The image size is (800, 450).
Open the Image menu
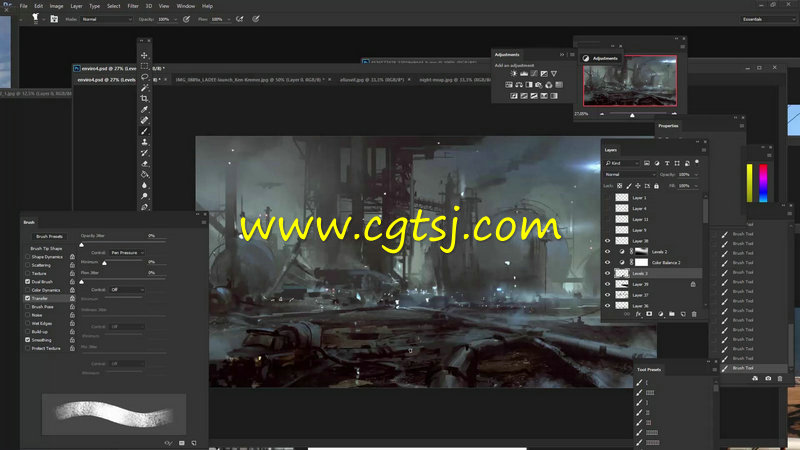pyautogui.click(x=56, y=6)
